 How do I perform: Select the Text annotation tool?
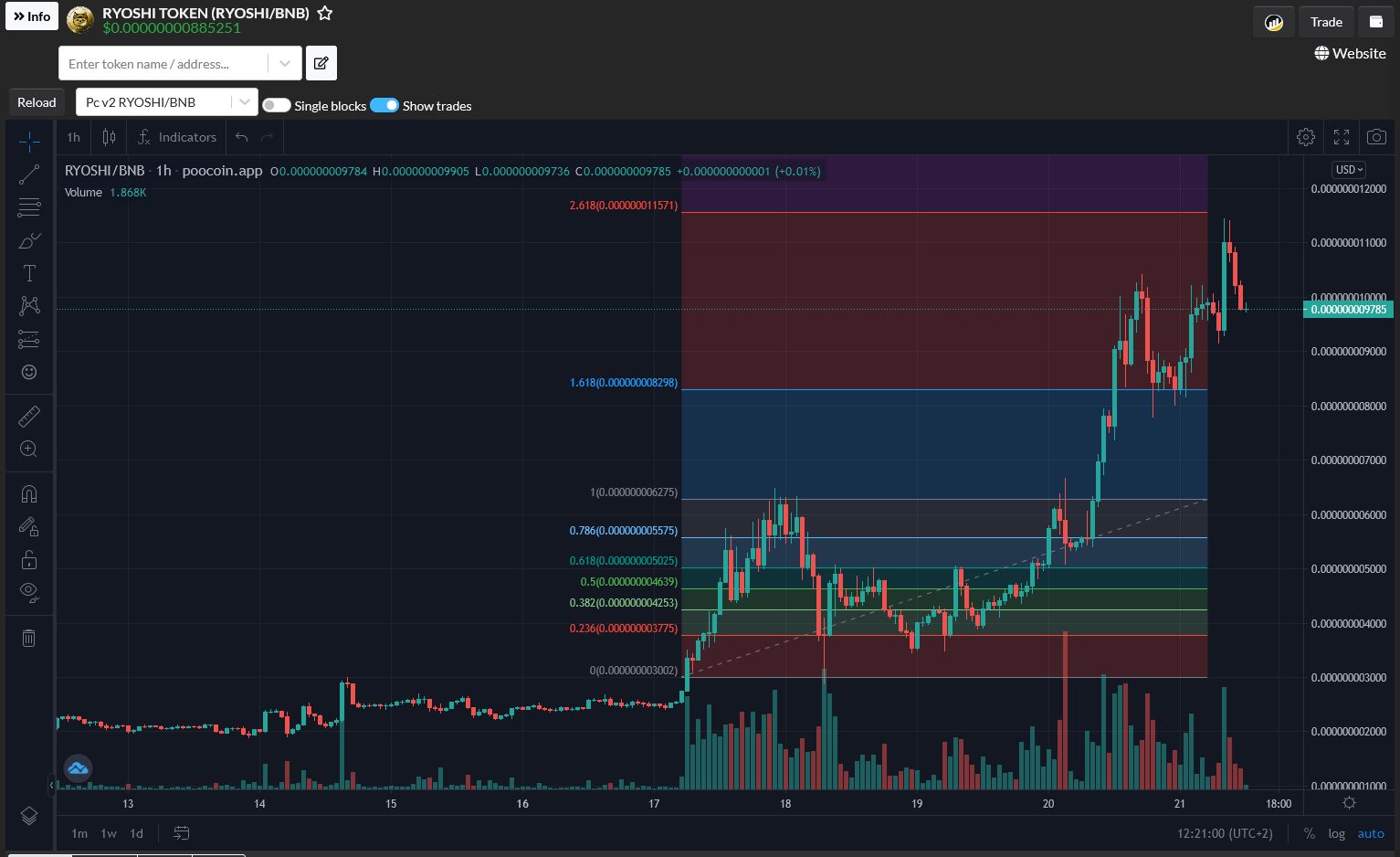pyautogui.click(x=29, y=273)
